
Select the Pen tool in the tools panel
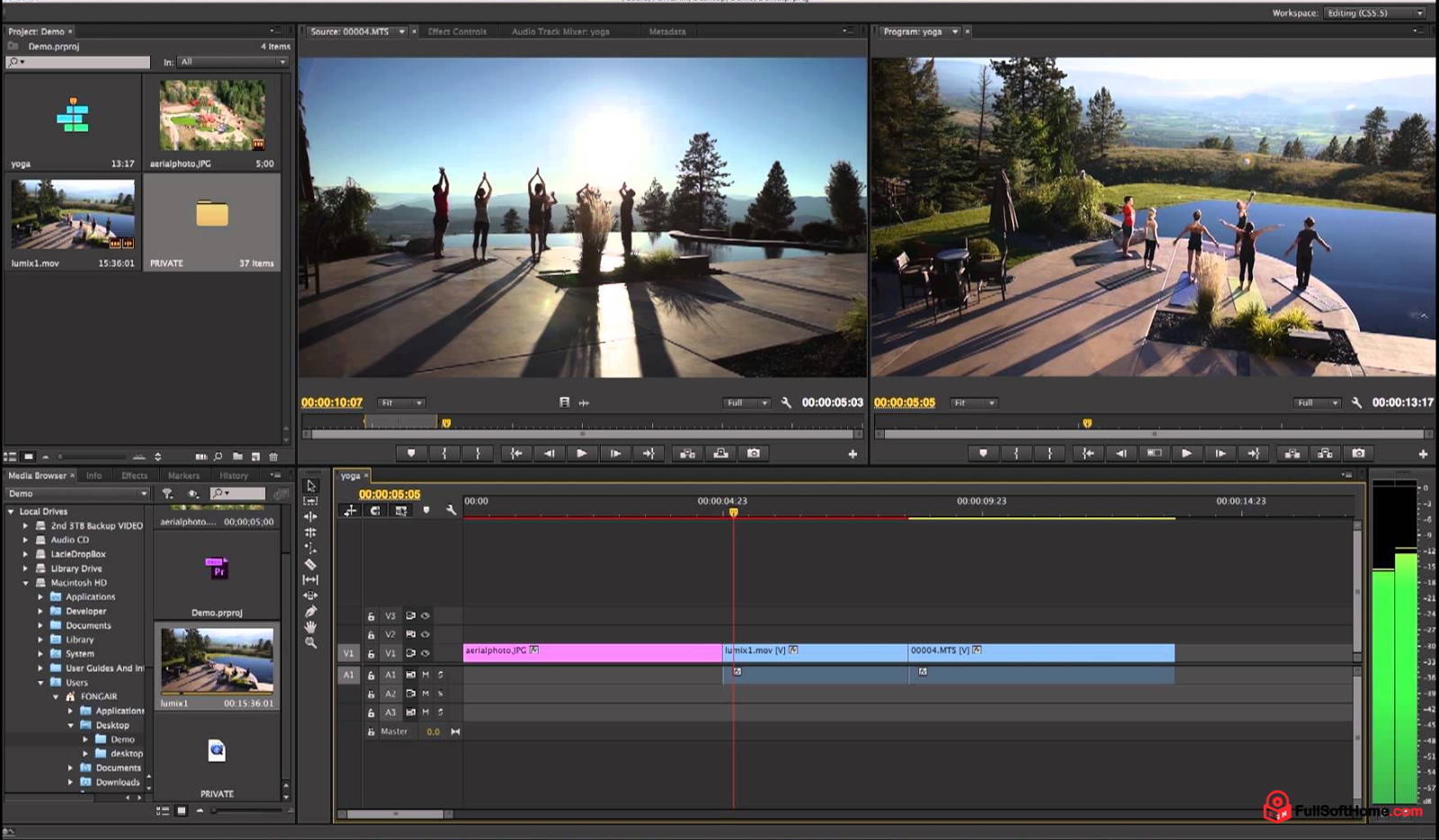(310, 610)
